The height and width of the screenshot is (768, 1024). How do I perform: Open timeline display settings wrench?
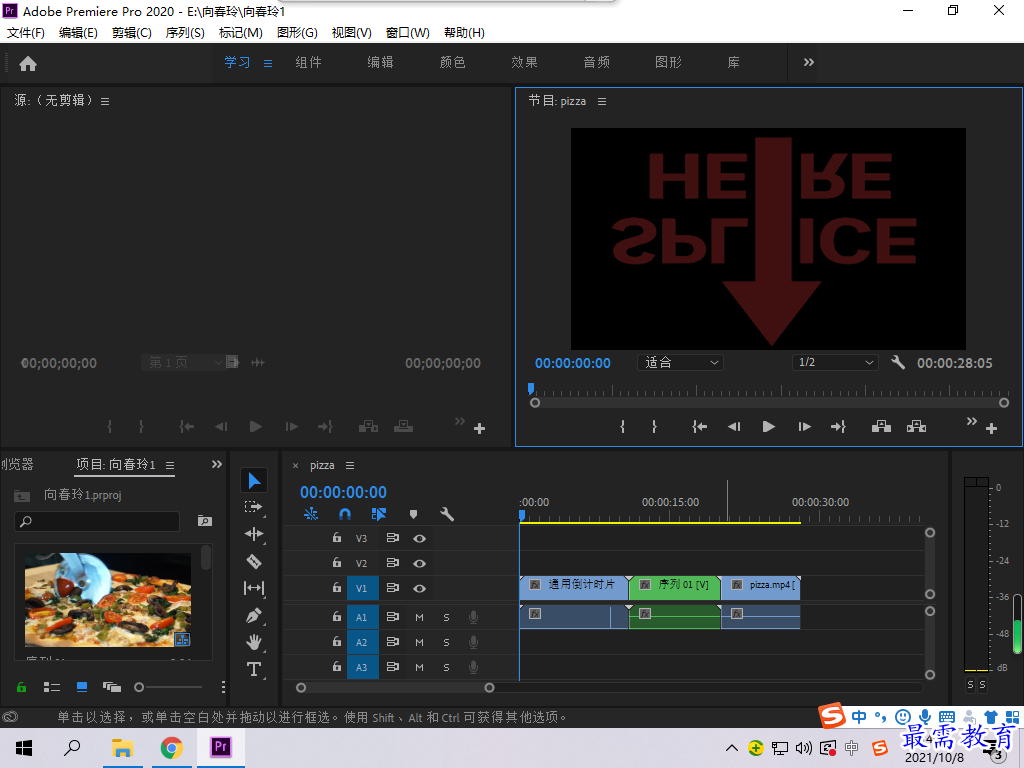[447, 514]
